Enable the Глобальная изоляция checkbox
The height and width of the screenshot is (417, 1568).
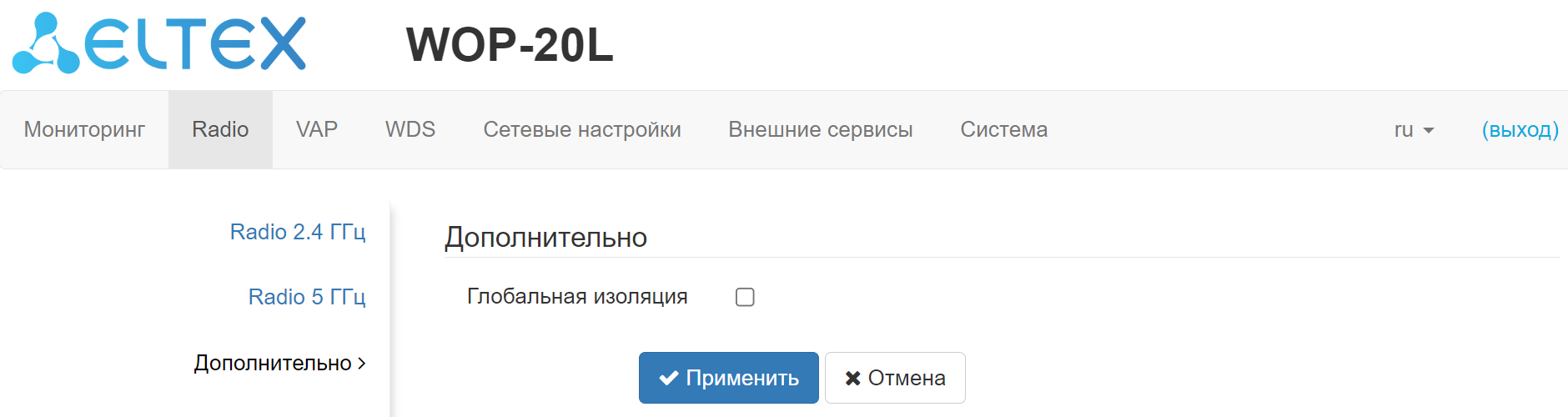tap(745, 297)
